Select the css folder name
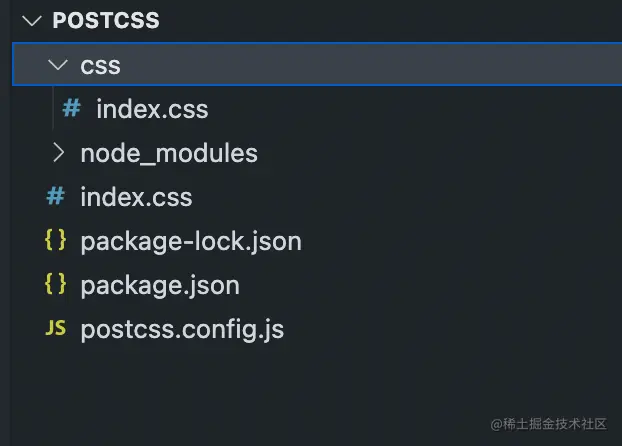 (100, 66)
